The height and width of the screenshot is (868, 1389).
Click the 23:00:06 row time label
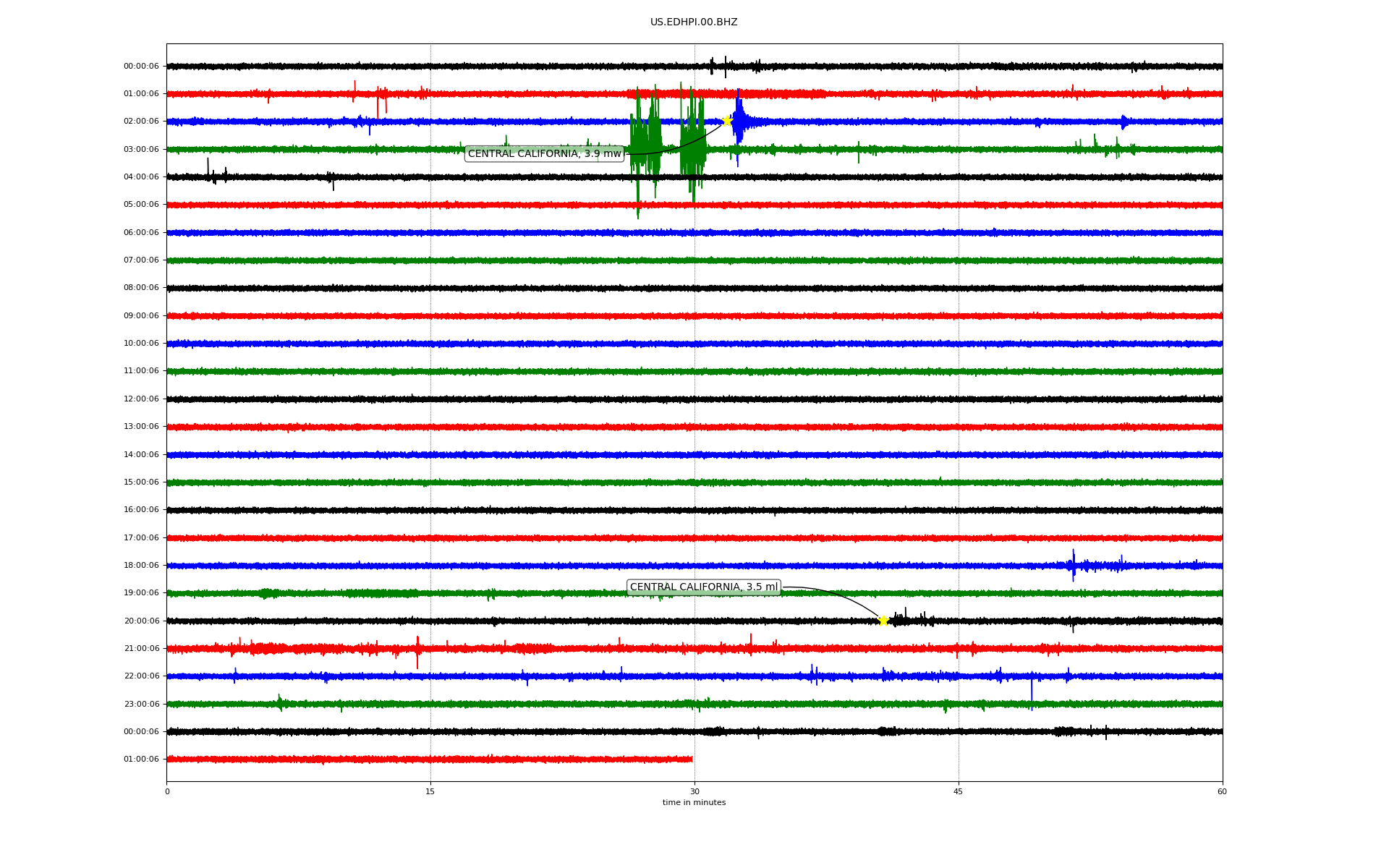141,704
